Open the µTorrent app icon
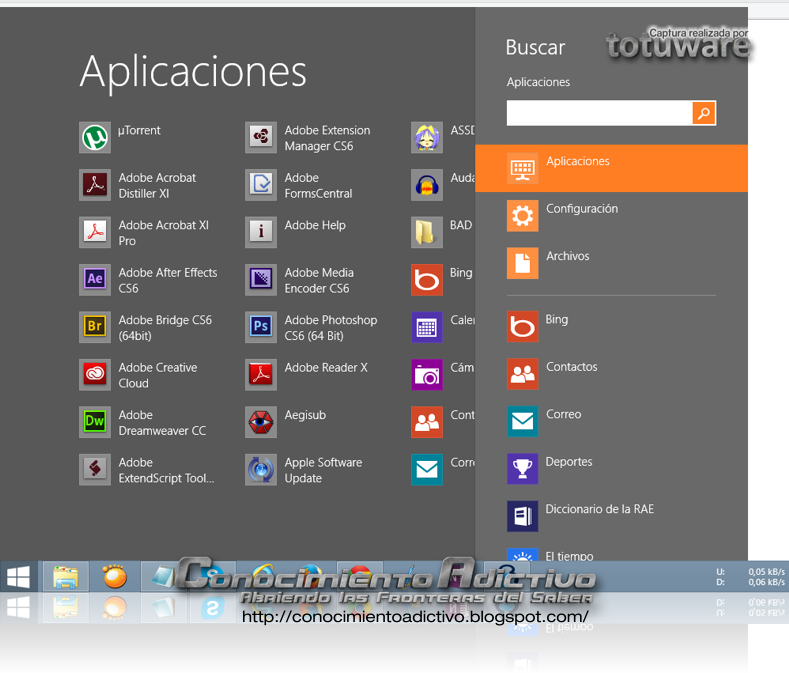 95,137
